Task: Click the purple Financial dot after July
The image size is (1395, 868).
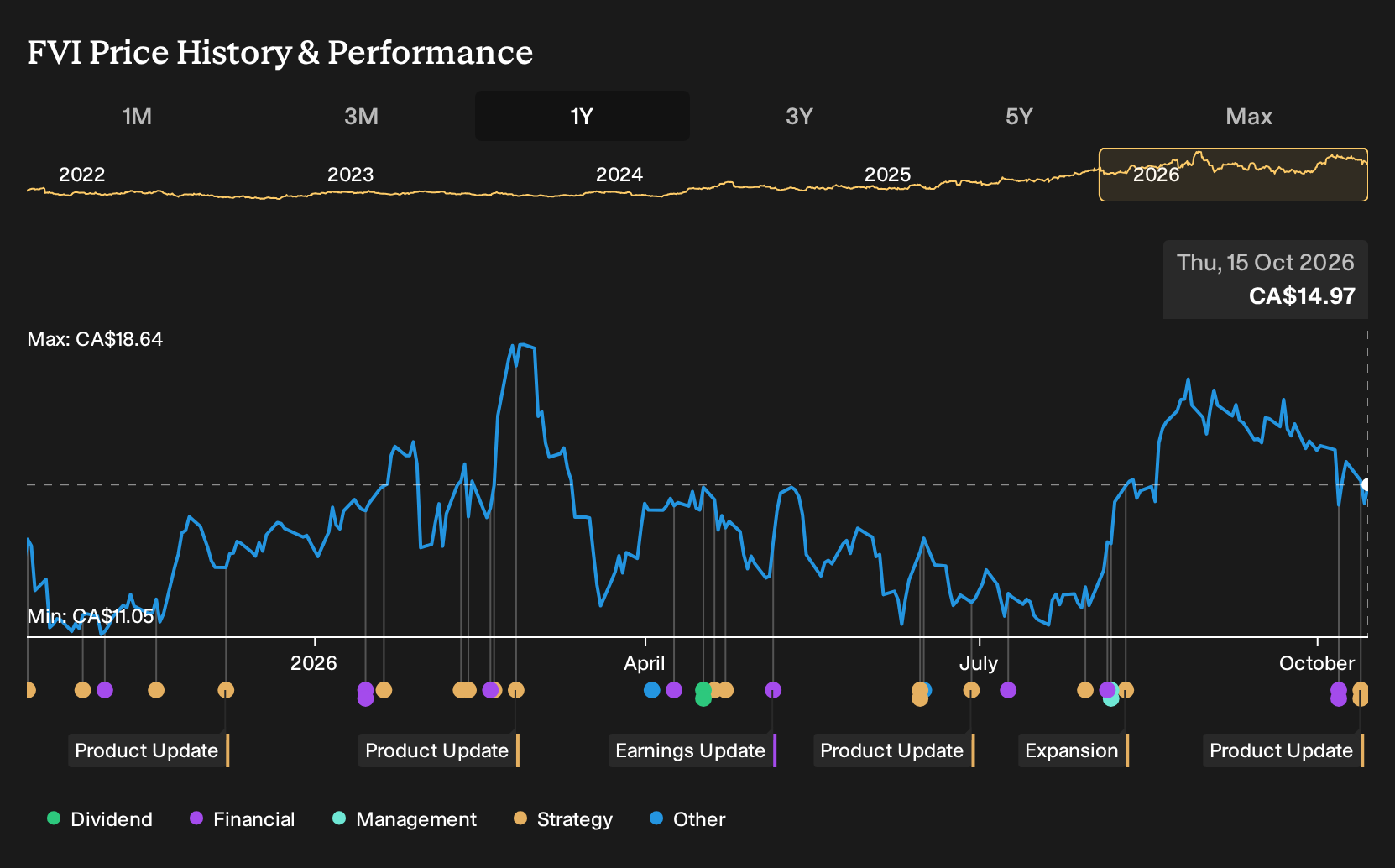Action: pyautogui.click(x=1008, y=690)
